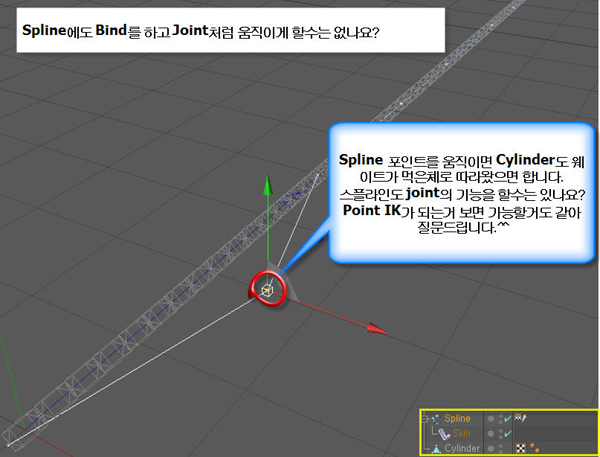Select the Cylinder's orange point-selection tag

click(x=535, y=449)
